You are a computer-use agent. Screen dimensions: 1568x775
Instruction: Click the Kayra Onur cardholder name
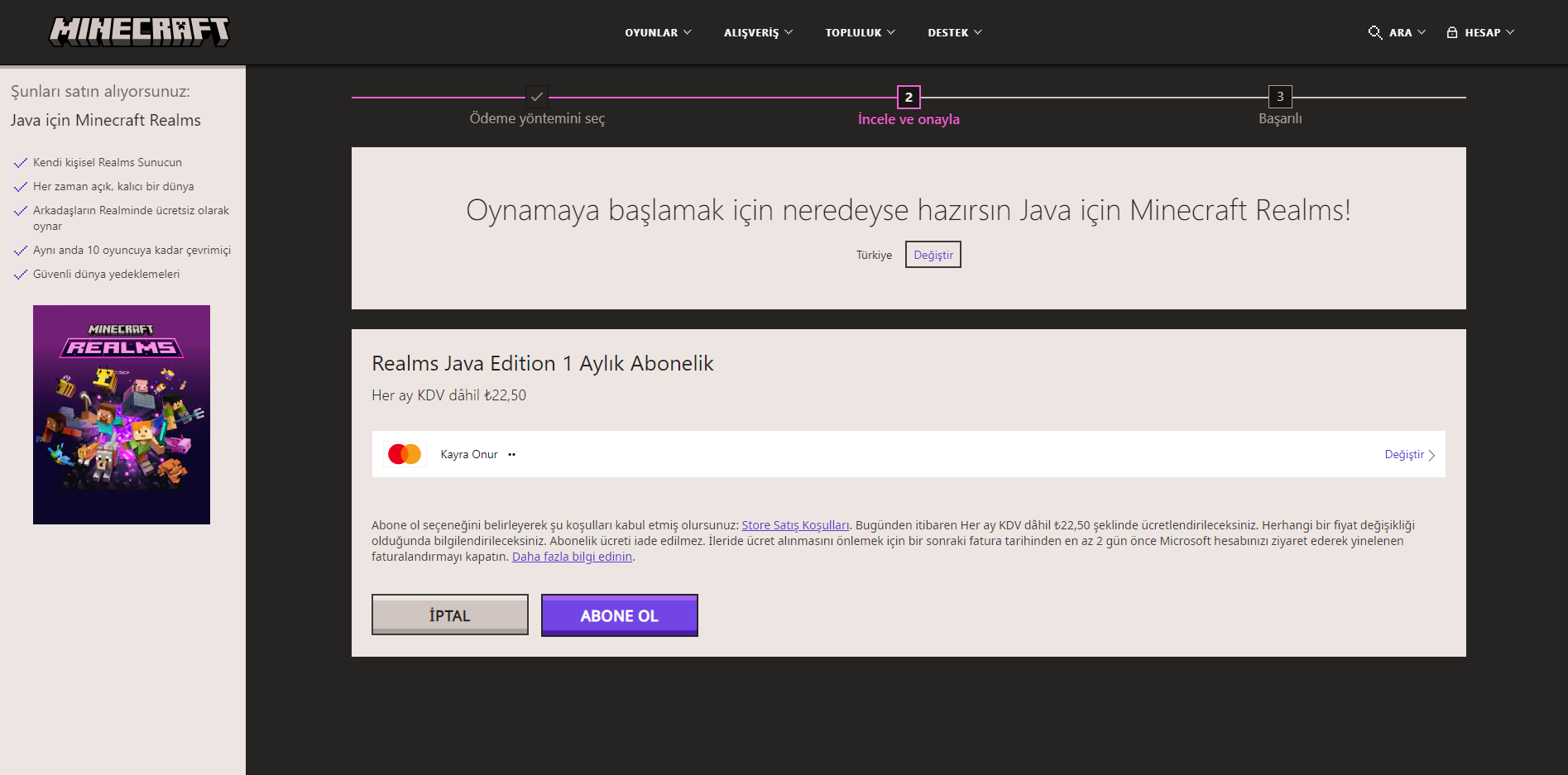(x=469, y=454)
